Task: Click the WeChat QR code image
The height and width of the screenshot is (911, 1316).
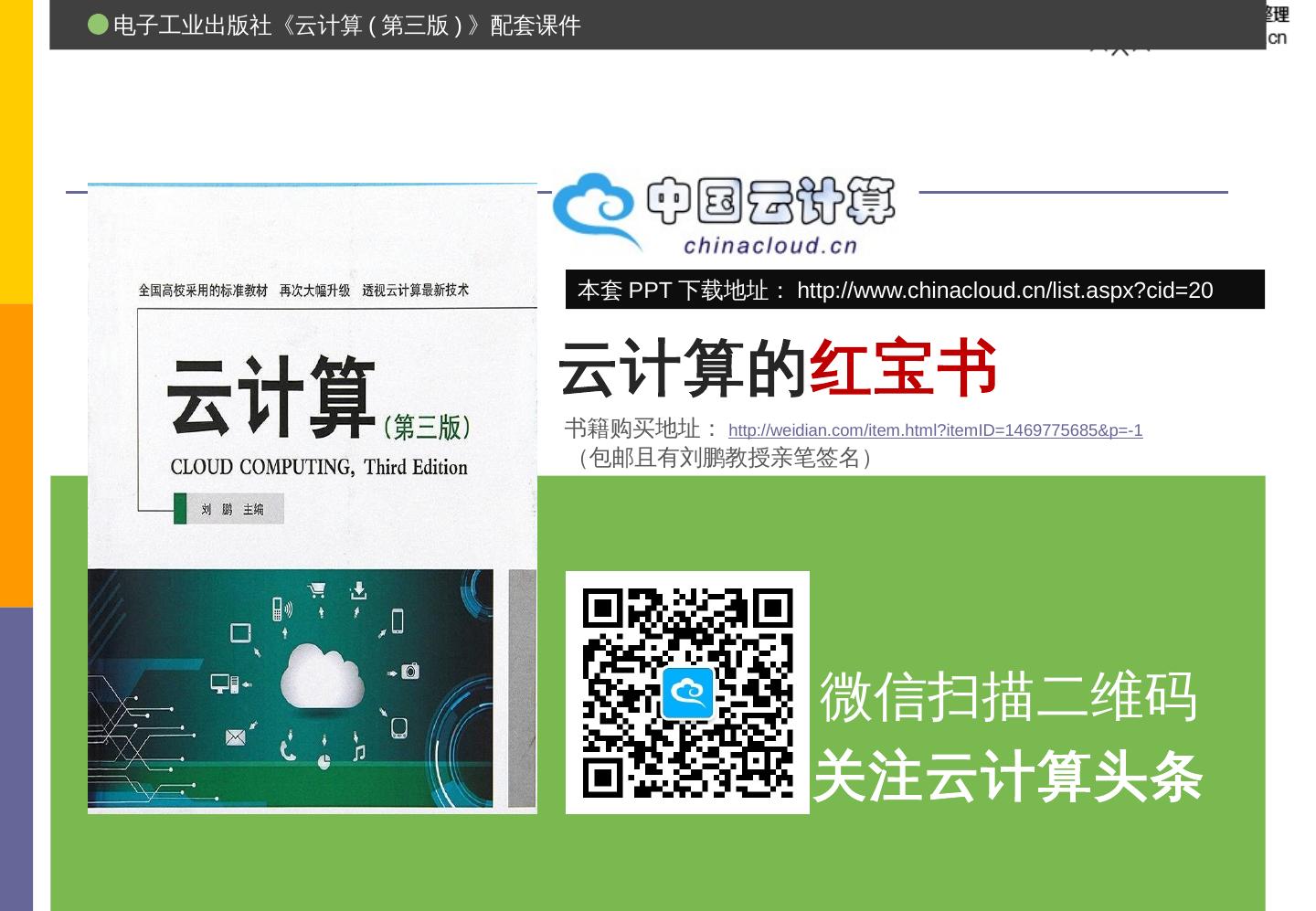Action: tap(687, 693)
